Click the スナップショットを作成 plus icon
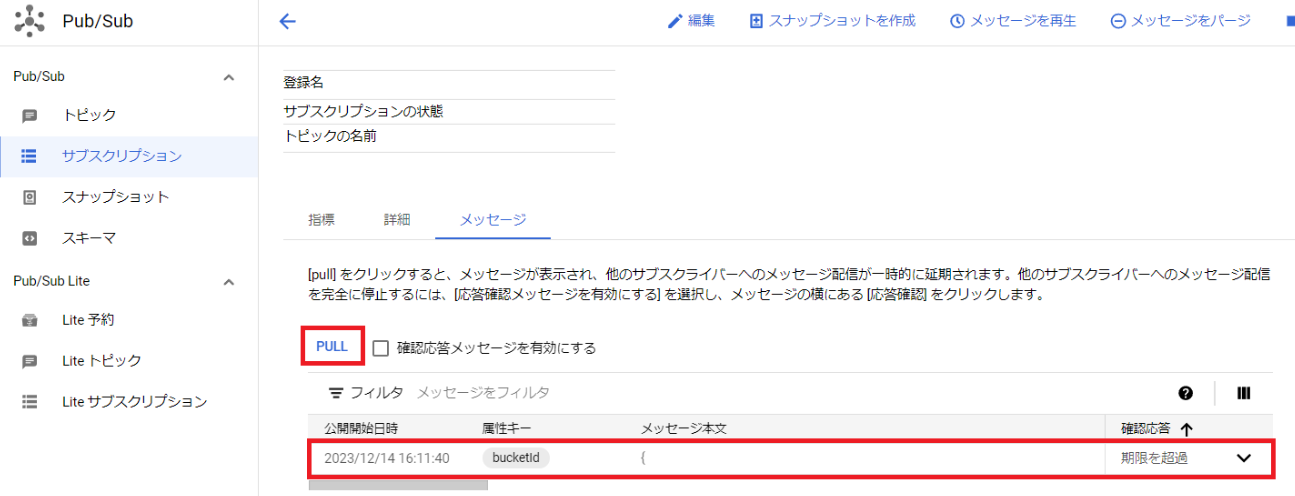 click(757, 21)
